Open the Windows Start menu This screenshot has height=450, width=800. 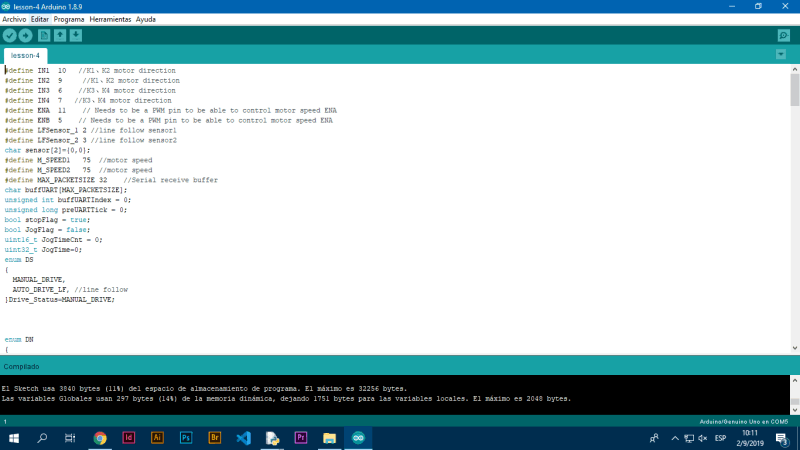pyautogui.click(x=14, y=438)
